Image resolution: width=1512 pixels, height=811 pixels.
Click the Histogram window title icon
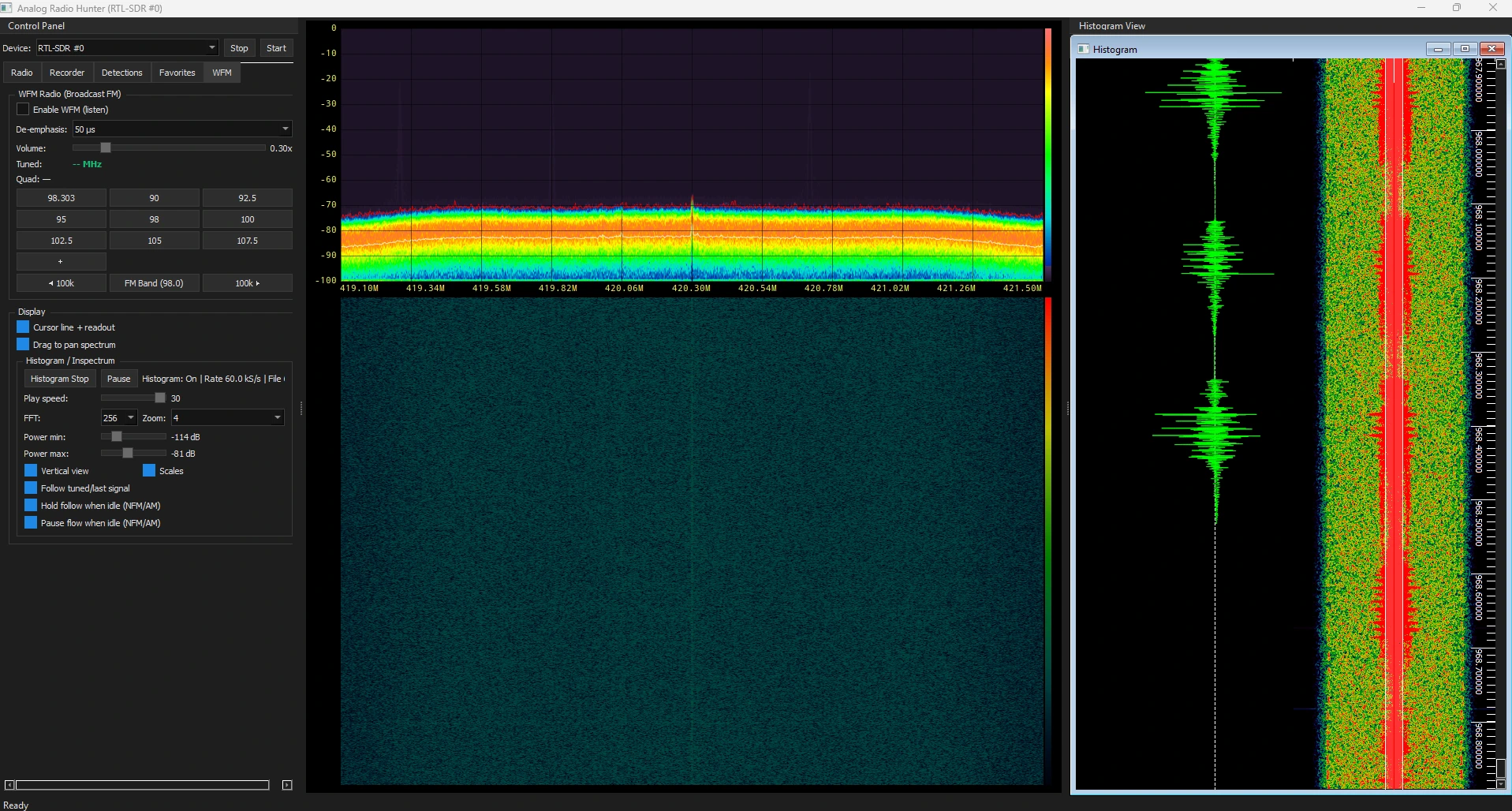pos(1084,49)
